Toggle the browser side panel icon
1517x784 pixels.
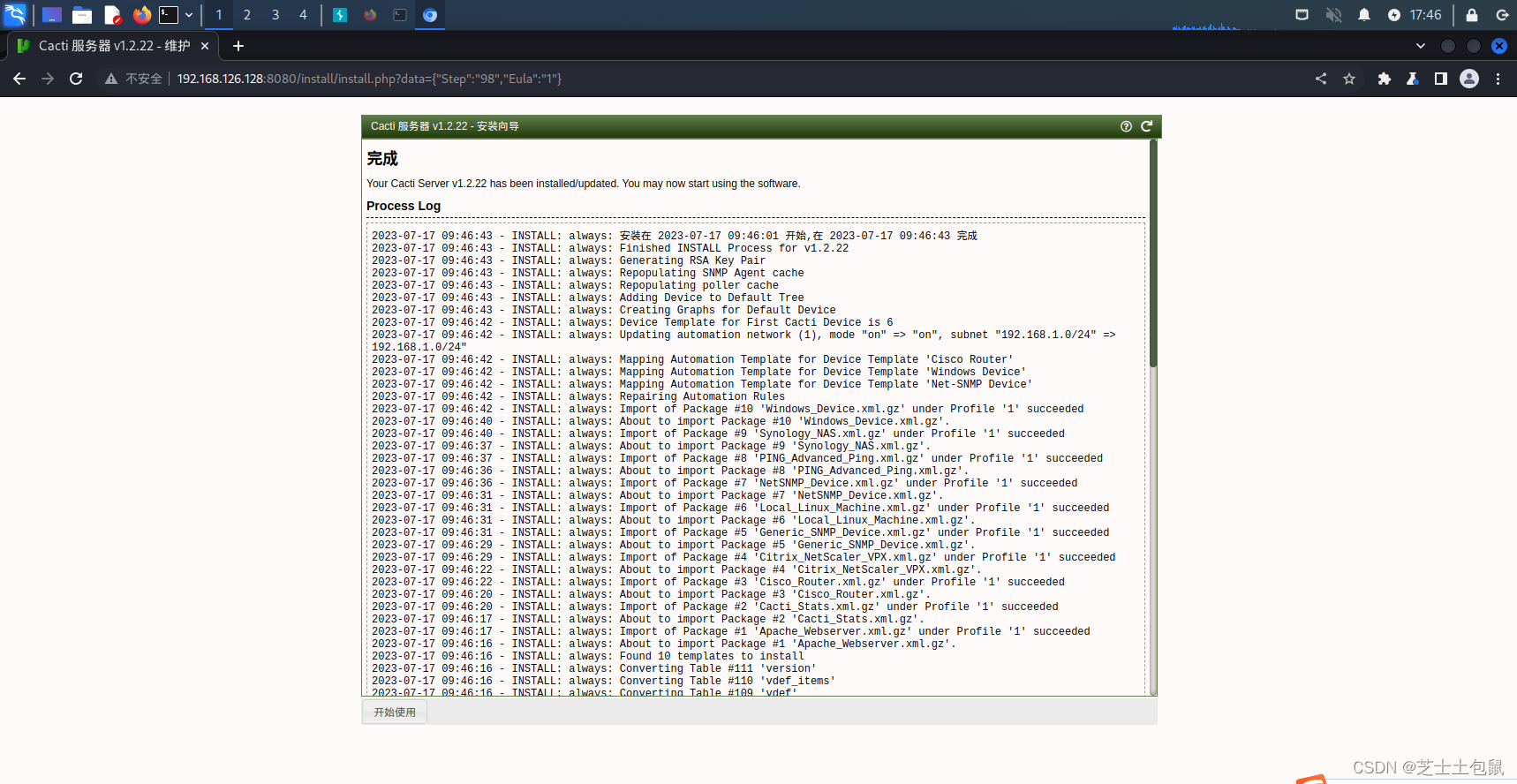click(1441, 79)
